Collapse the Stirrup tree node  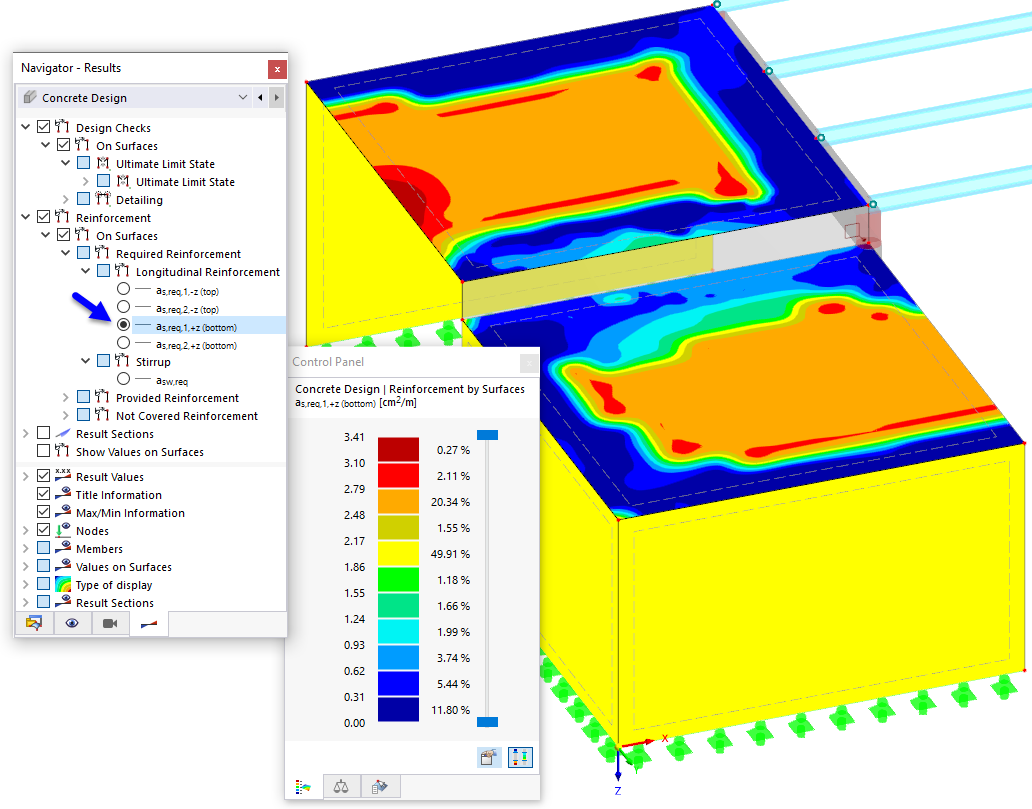86,361
